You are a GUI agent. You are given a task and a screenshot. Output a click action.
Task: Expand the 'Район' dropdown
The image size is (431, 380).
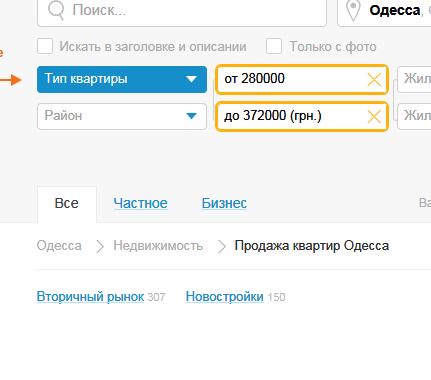coord(122,116)
